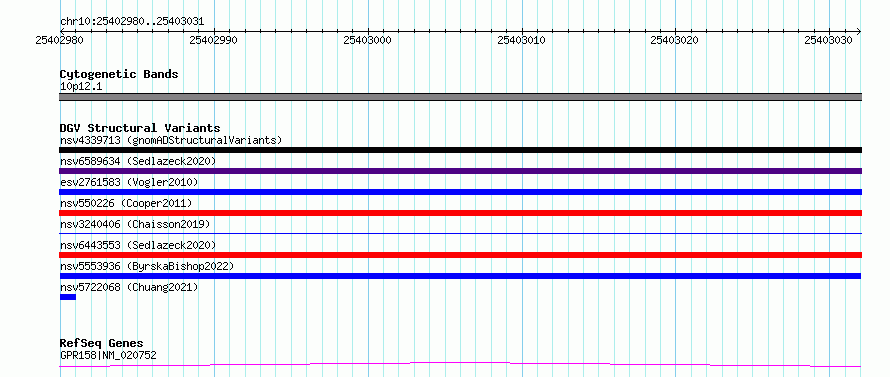Click the chr10:25402980..25403031 region label
The image size is (890, 377).
pos(132,22)
